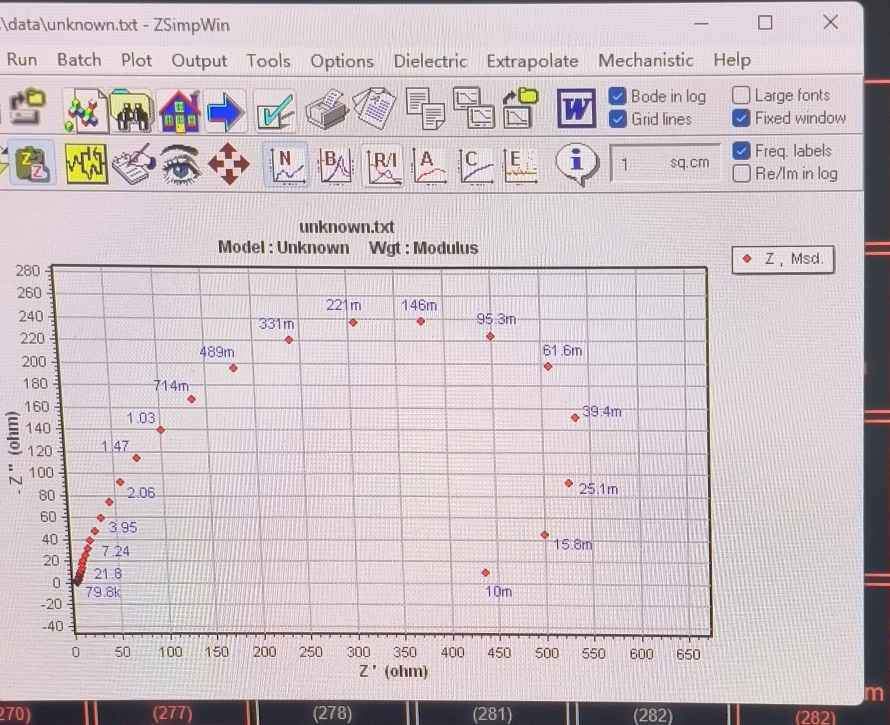Click the plot title unknown.txt

pos(346,227)
